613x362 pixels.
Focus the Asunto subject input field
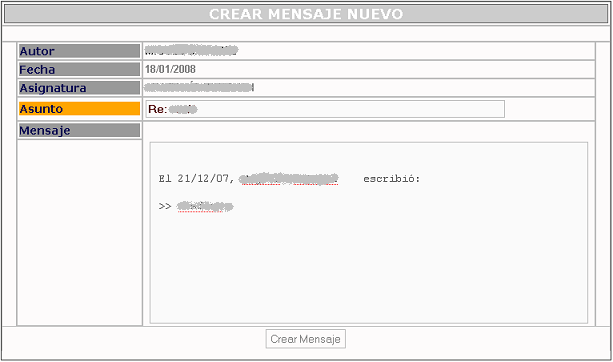click(325, 109)
